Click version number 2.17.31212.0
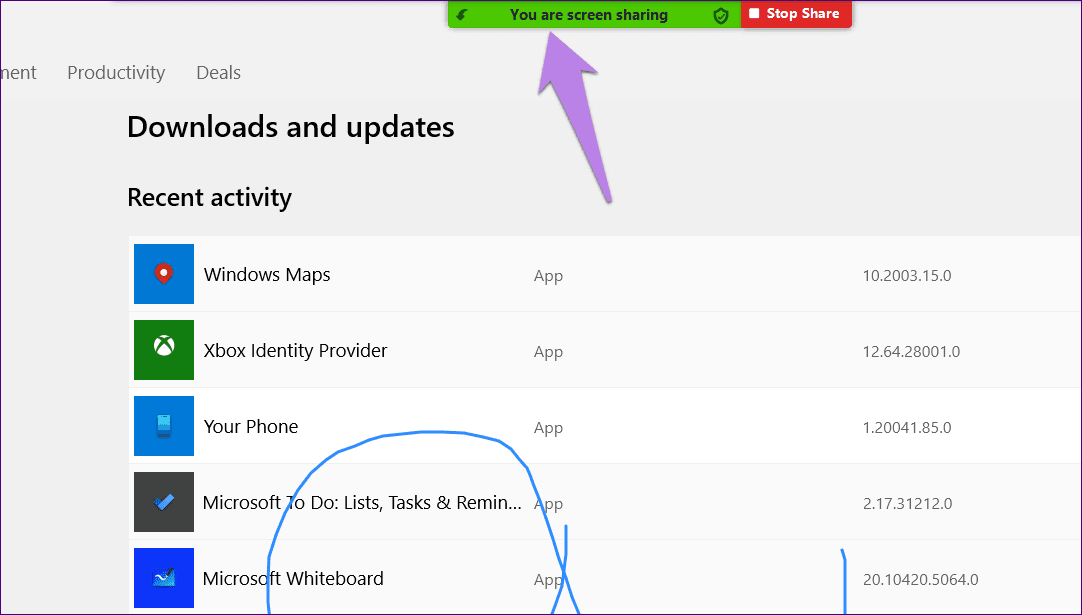The image size is (1082, 615). coord(907,503)
